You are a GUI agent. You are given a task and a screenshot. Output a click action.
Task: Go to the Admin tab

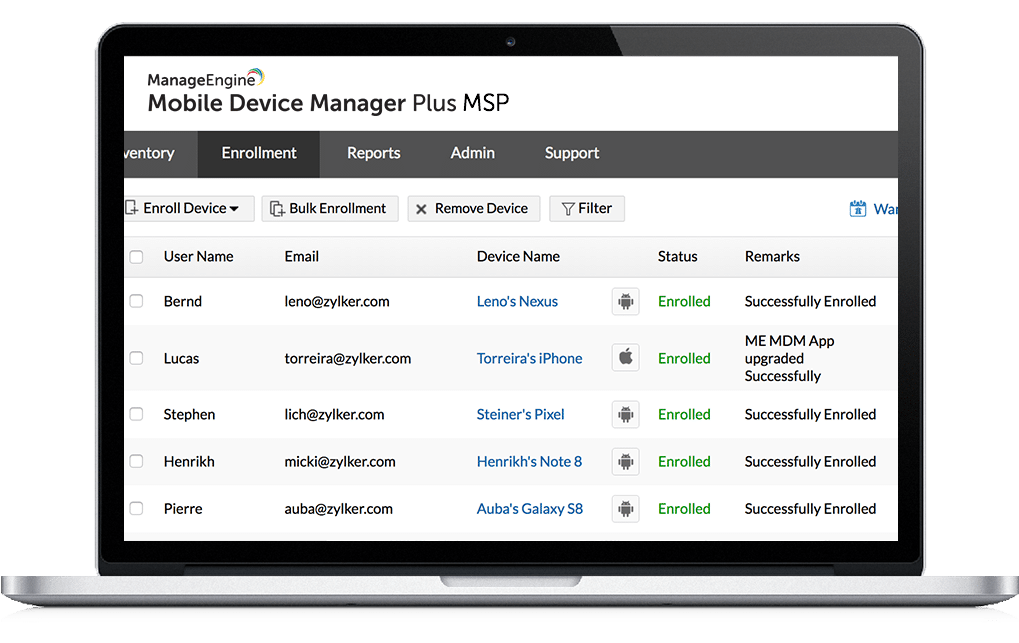[x=472, y=153]
